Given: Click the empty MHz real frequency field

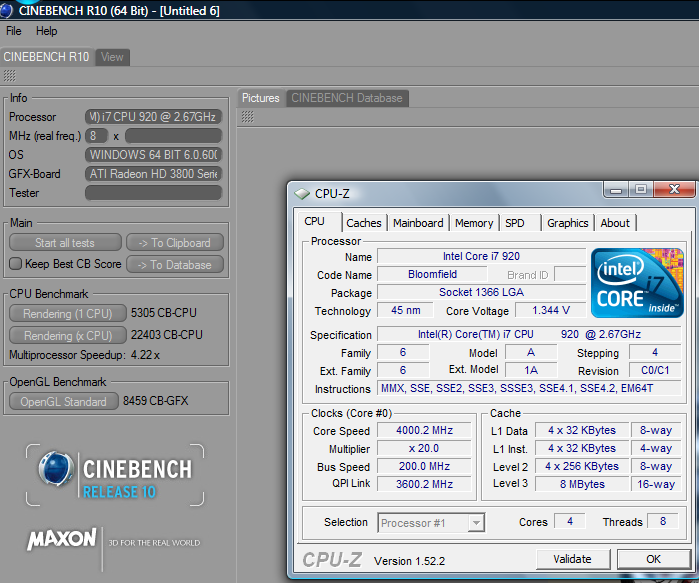Looking at the screenshot, I should pos(173,135).
